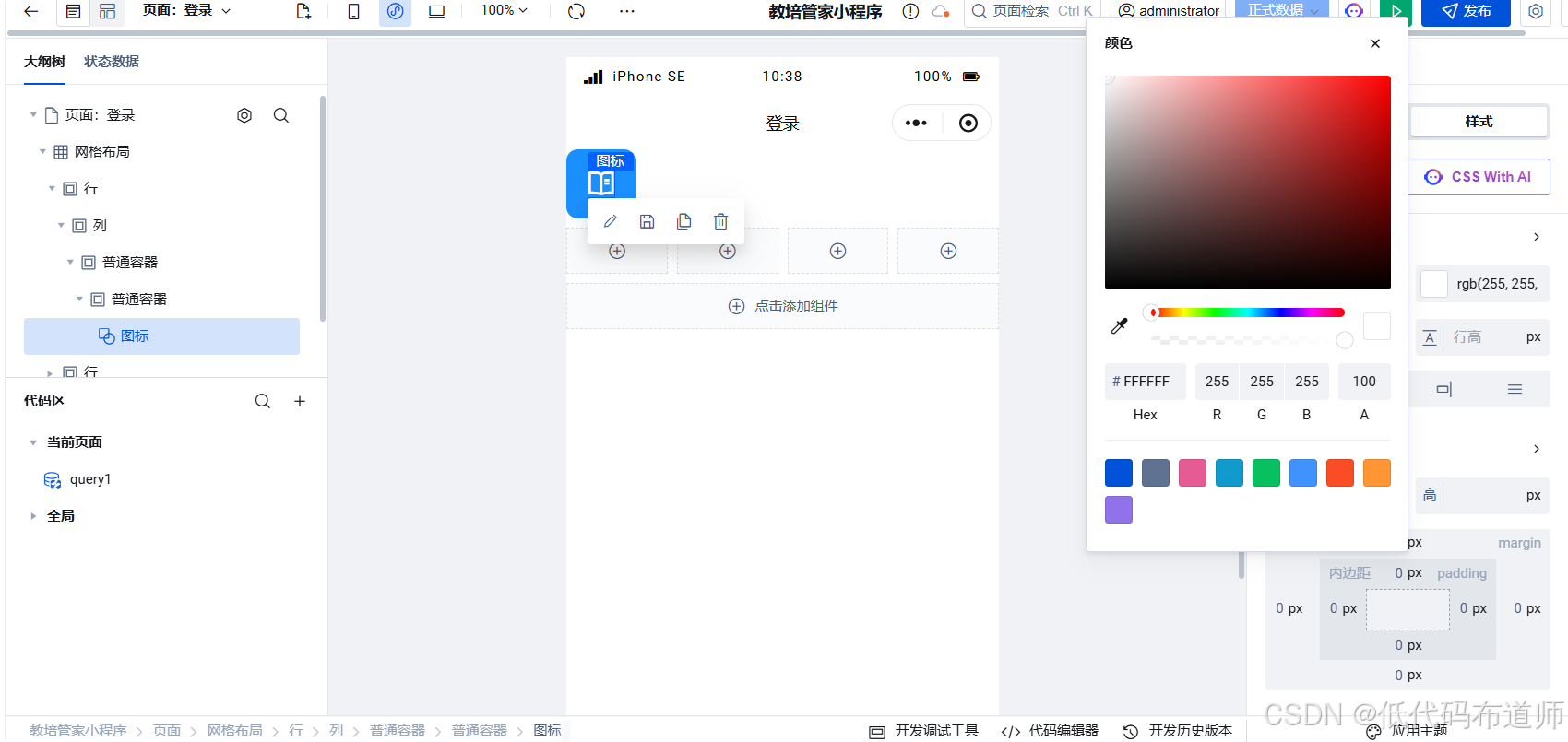Switch to the 大纲树 tab
1568x742 pixels.
point(44,62)
